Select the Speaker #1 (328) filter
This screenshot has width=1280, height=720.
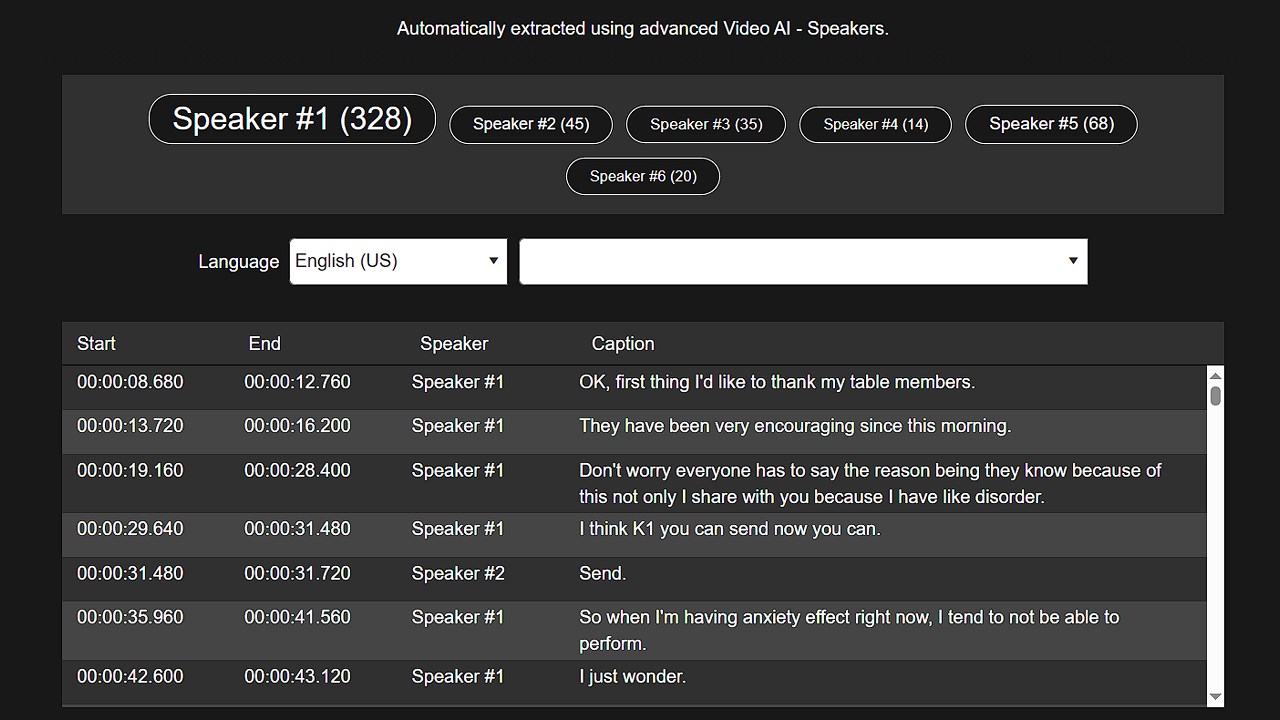[292, 119]
